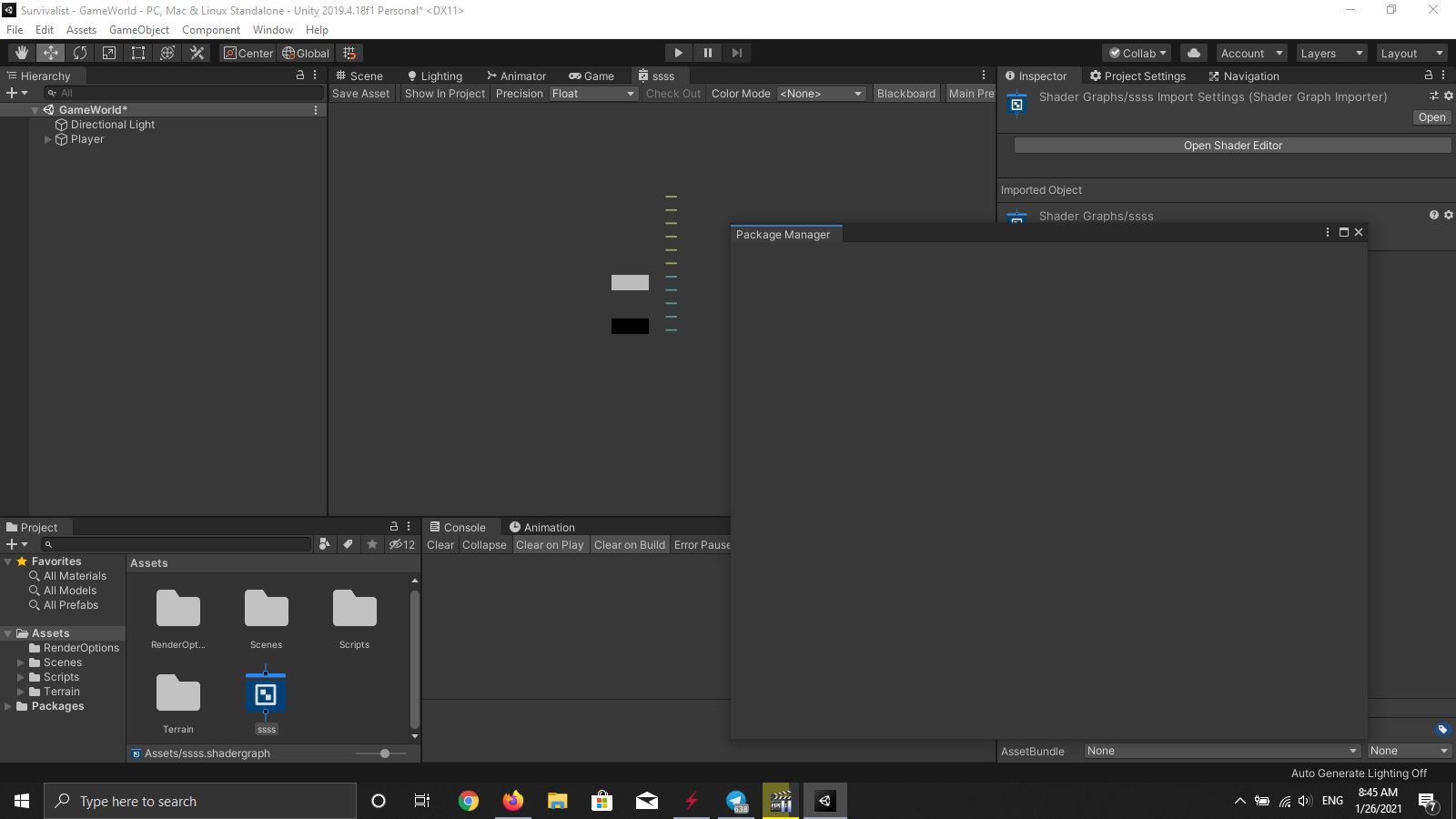The height and width of the screenshot is (819, 1456).
Task: Toggle Center pivot mode button
Action: [x=248, y=53]
